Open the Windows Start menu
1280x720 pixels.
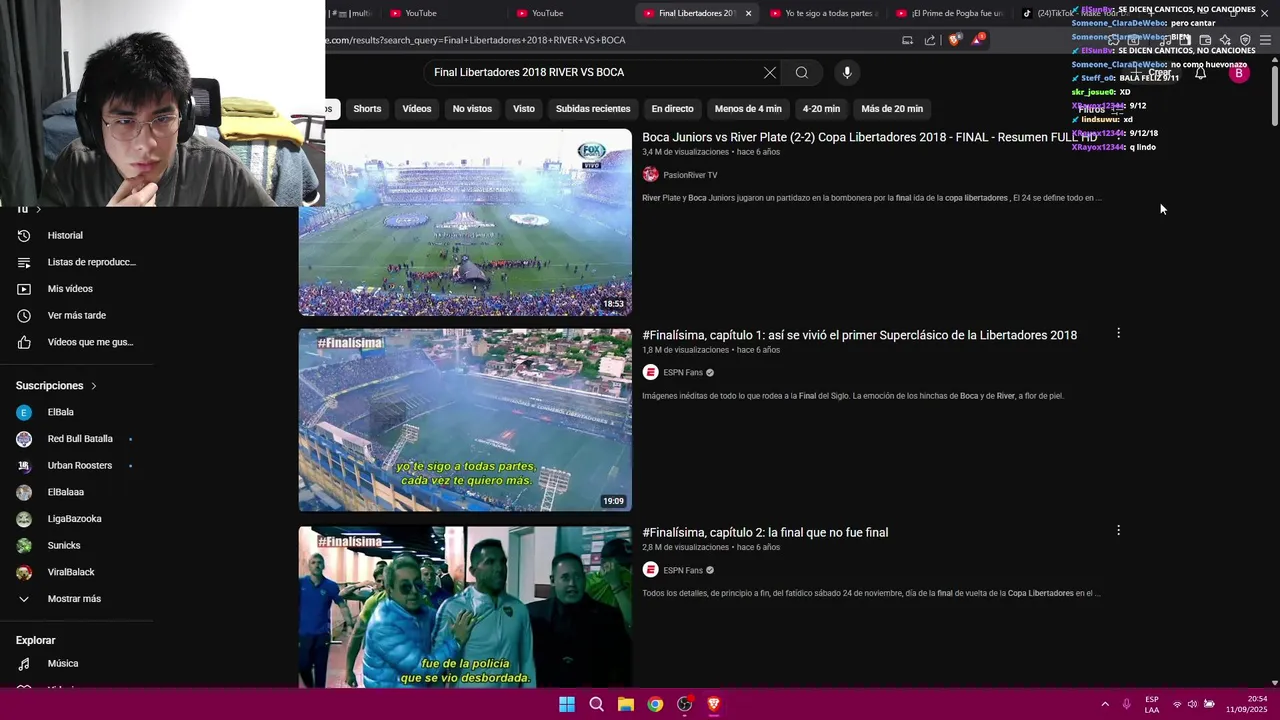pos(567,704)
